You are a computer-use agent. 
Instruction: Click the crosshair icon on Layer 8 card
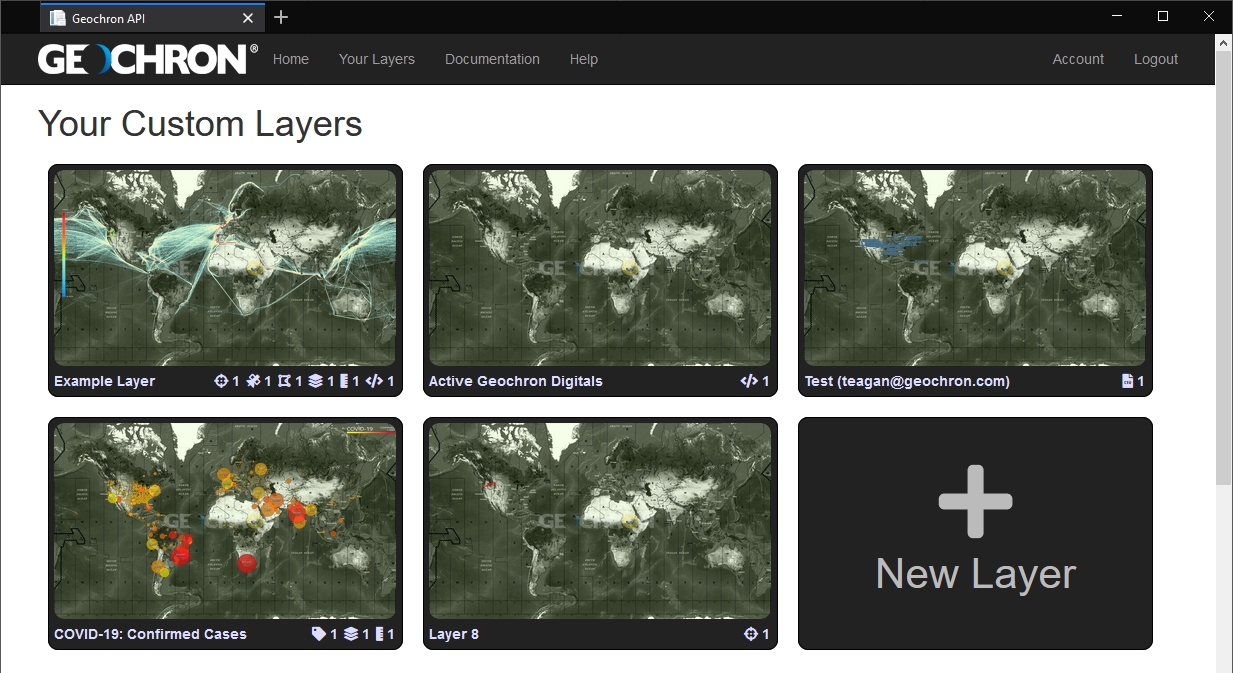point(751,634)
